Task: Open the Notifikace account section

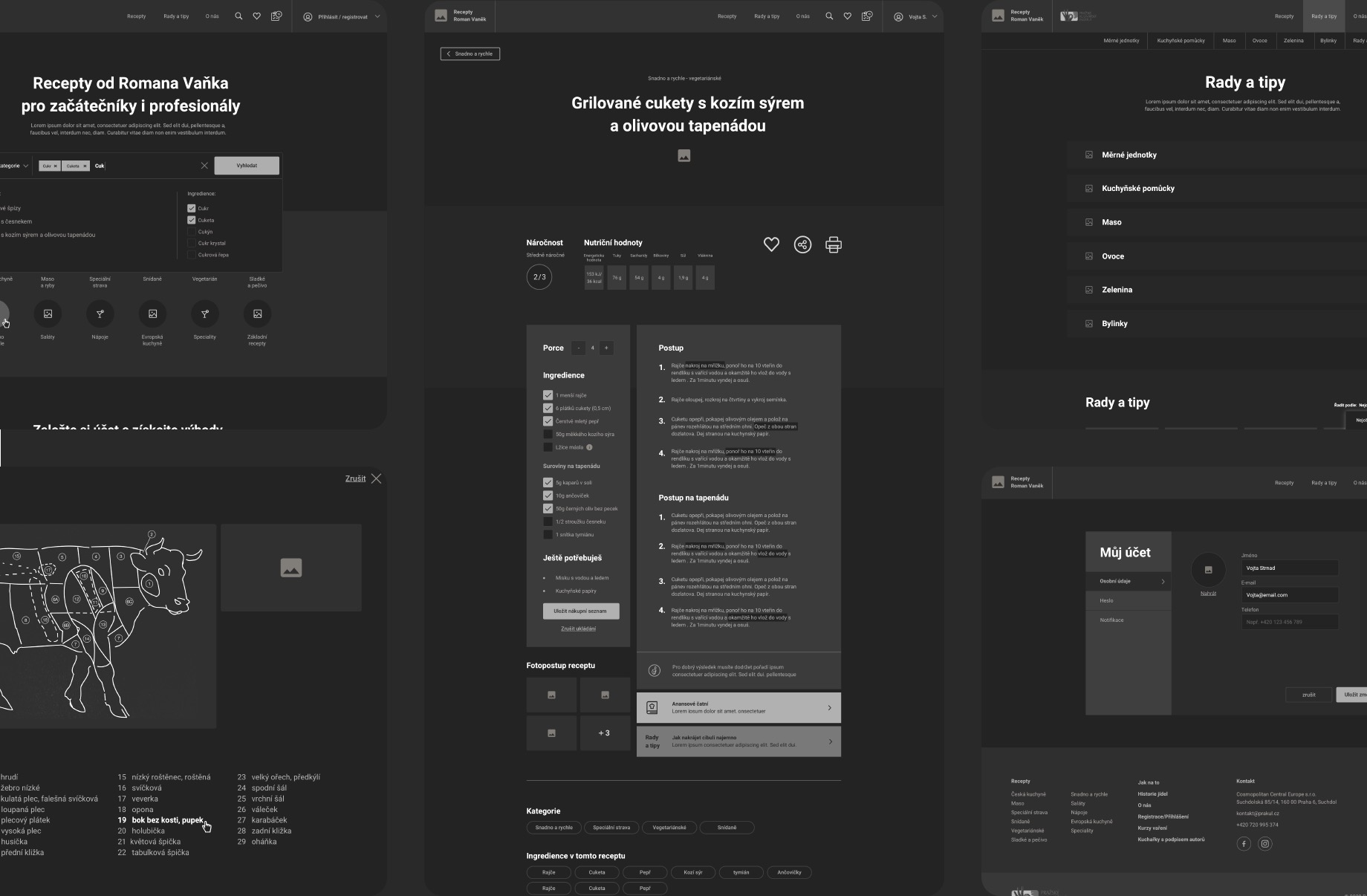Action: (x=1128, y=620)
